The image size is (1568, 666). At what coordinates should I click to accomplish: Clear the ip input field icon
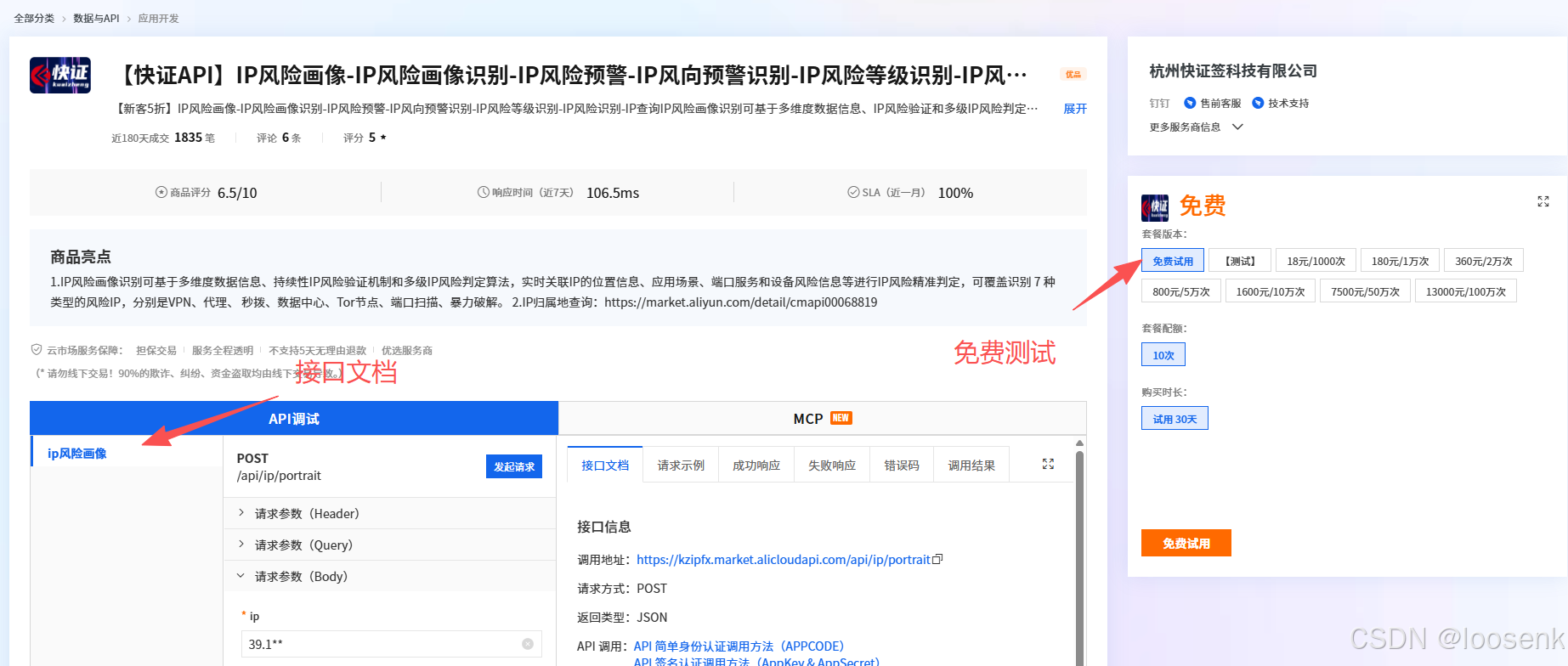(527, 644)
